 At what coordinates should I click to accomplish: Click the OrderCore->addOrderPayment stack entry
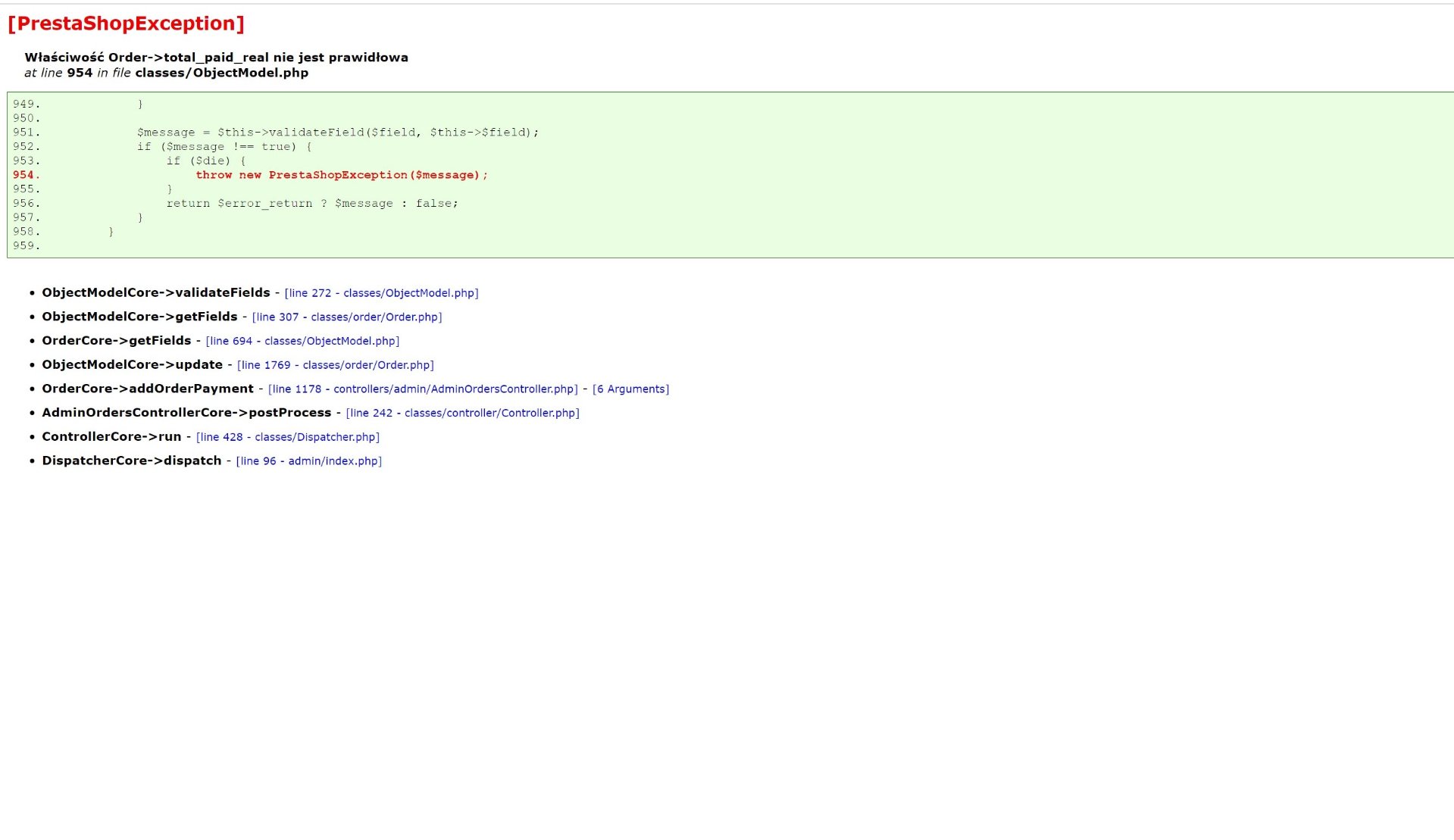(148, 389)
